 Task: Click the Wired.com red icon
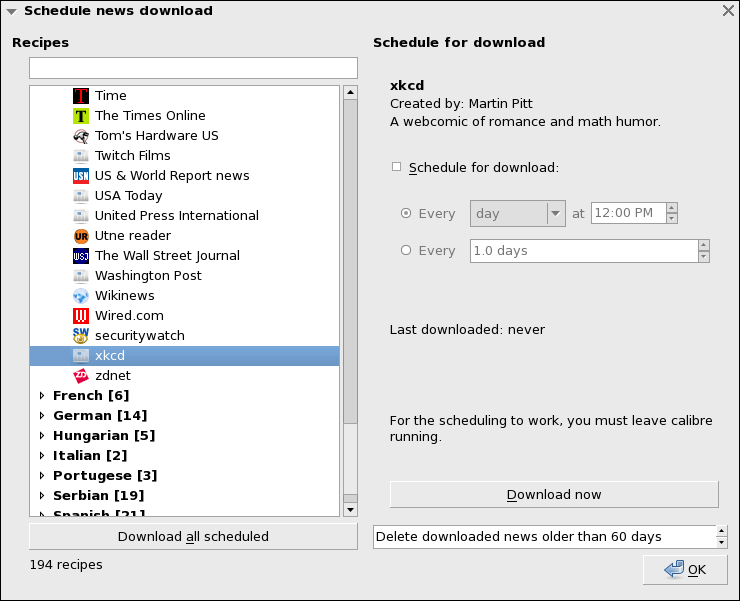81,315
